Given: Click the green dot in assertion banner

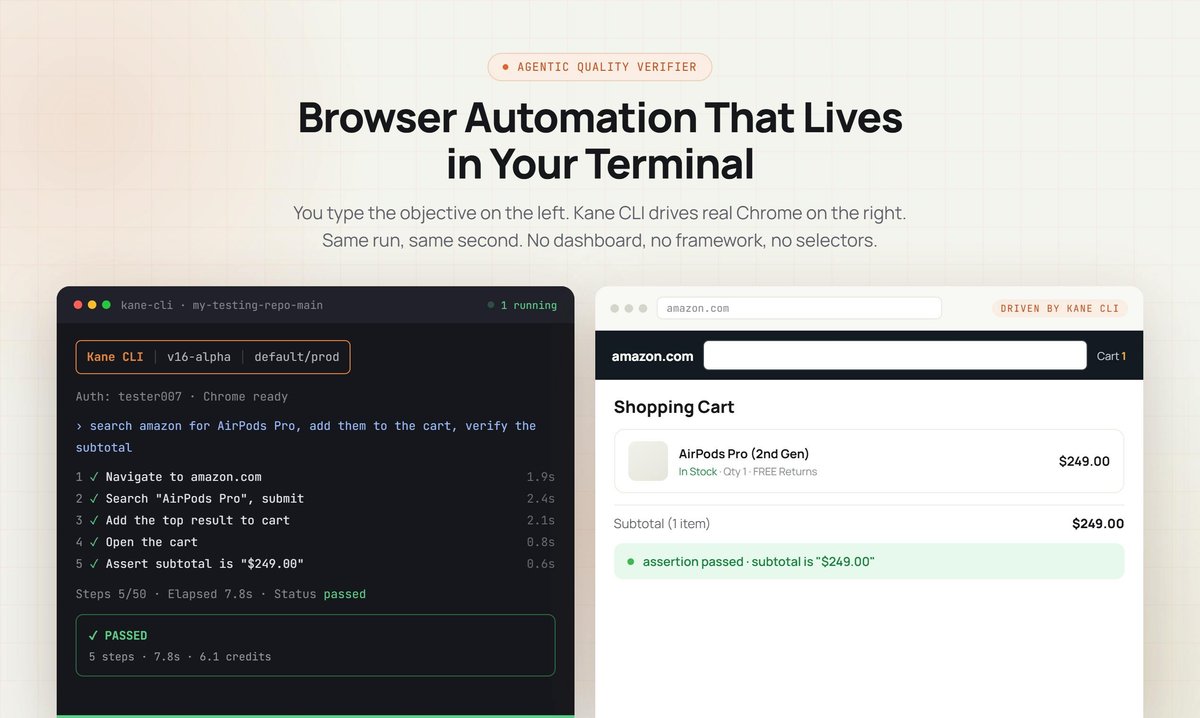Looking at the screenshot, I should 630,562.
